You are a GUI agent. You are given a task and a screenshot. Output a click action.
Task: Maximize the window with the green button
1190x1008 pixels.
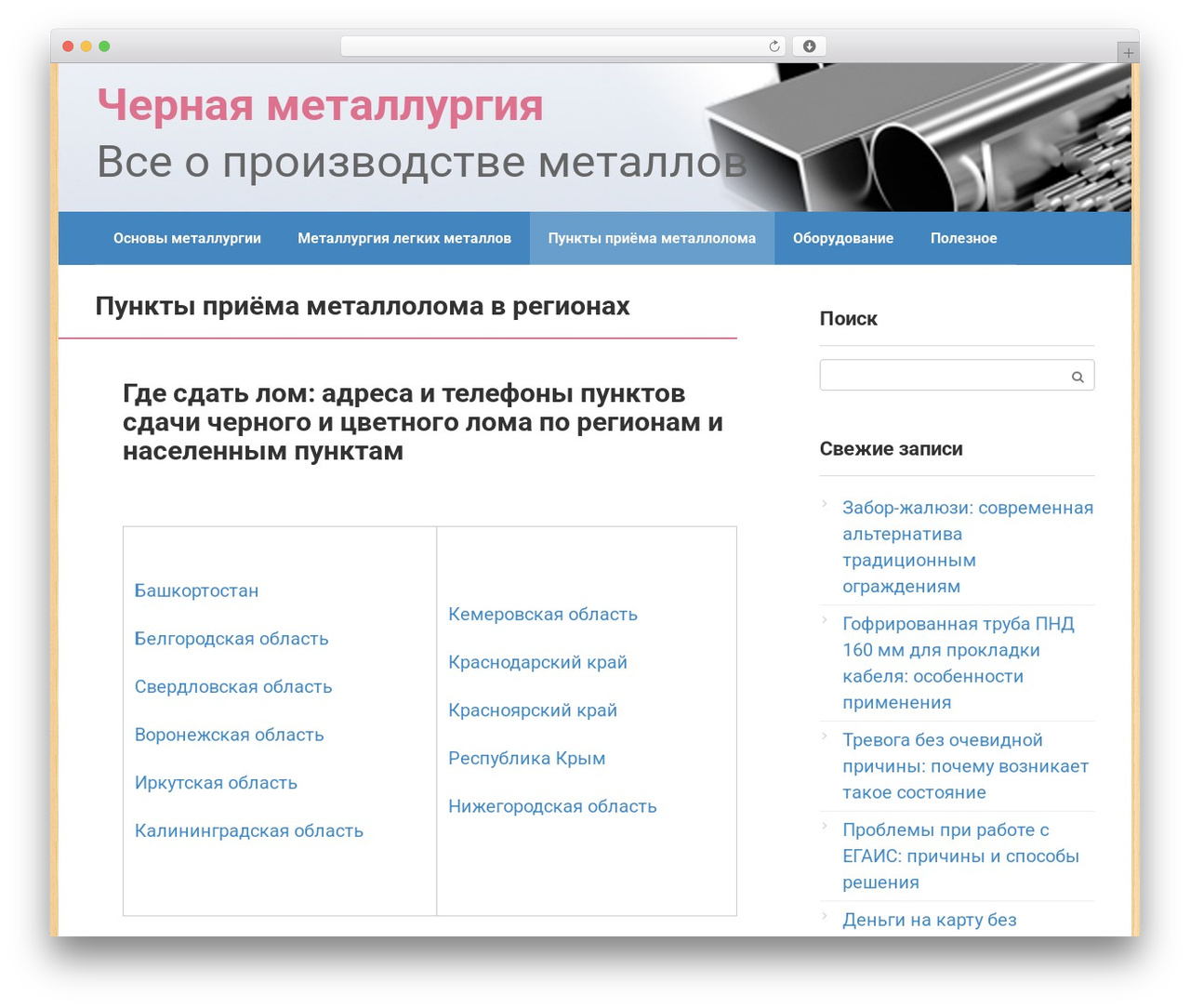click(104, 46)
